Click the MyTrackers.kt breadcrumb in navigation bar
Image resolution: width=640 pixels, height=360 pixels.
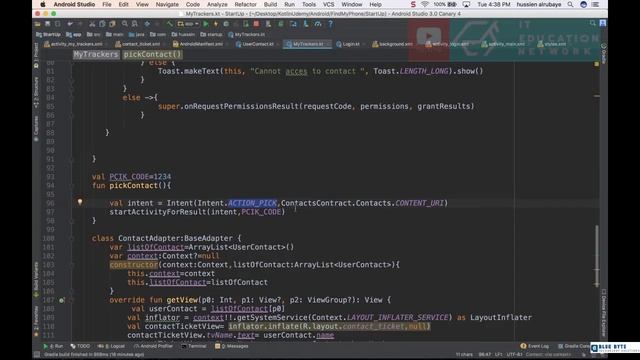[x=247, y=35]
